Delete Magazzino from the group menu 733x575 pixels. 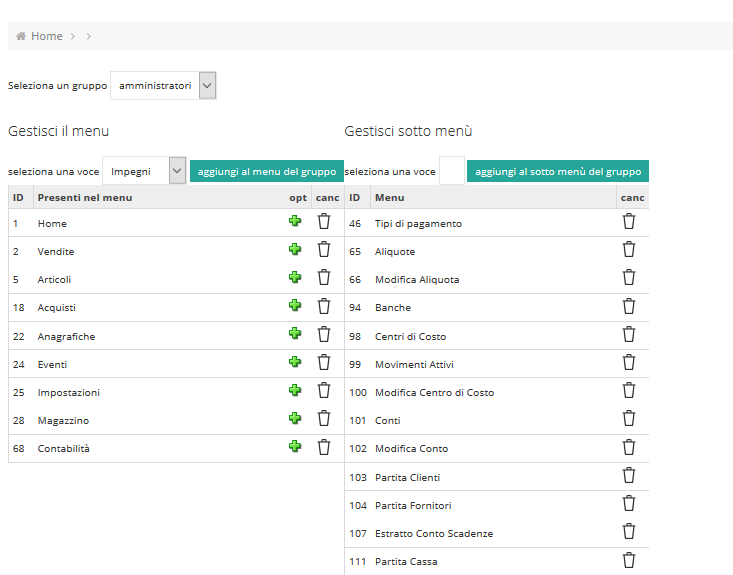(x=324, y=418)
